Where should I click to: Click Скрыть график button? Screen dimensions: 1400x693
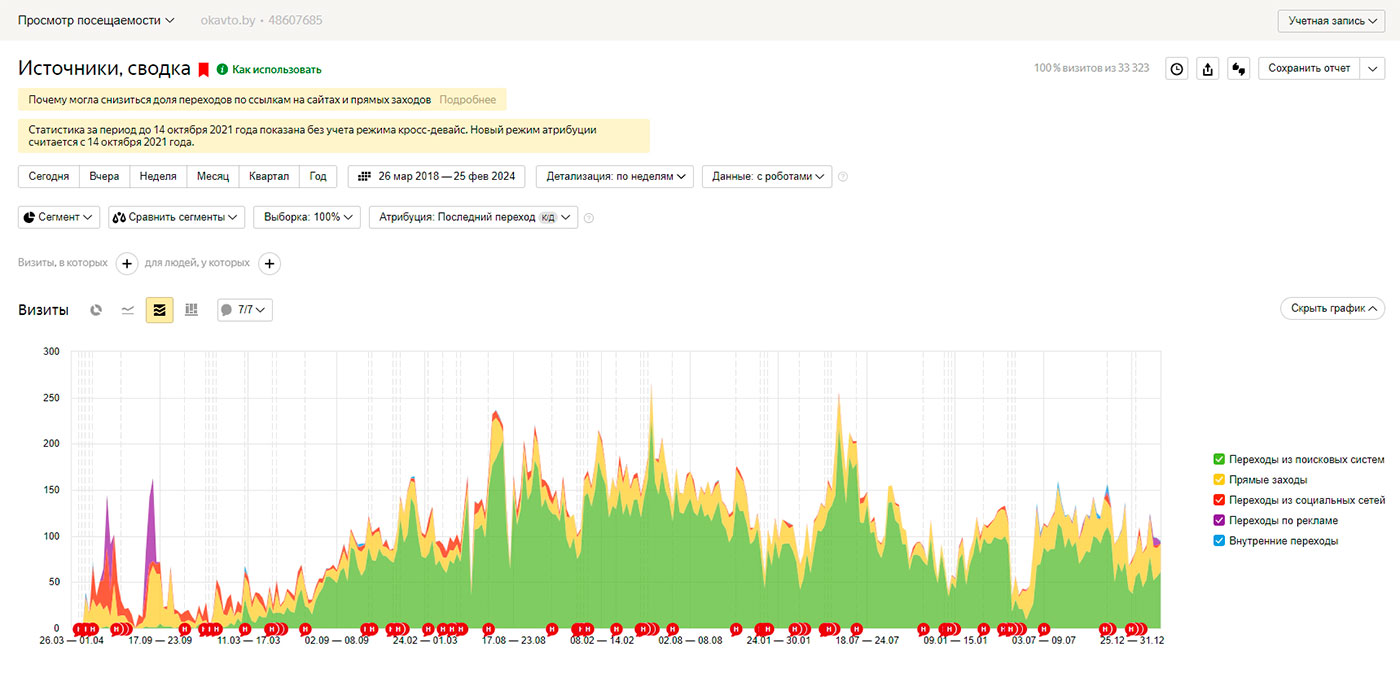click(x=1333, y=308)
